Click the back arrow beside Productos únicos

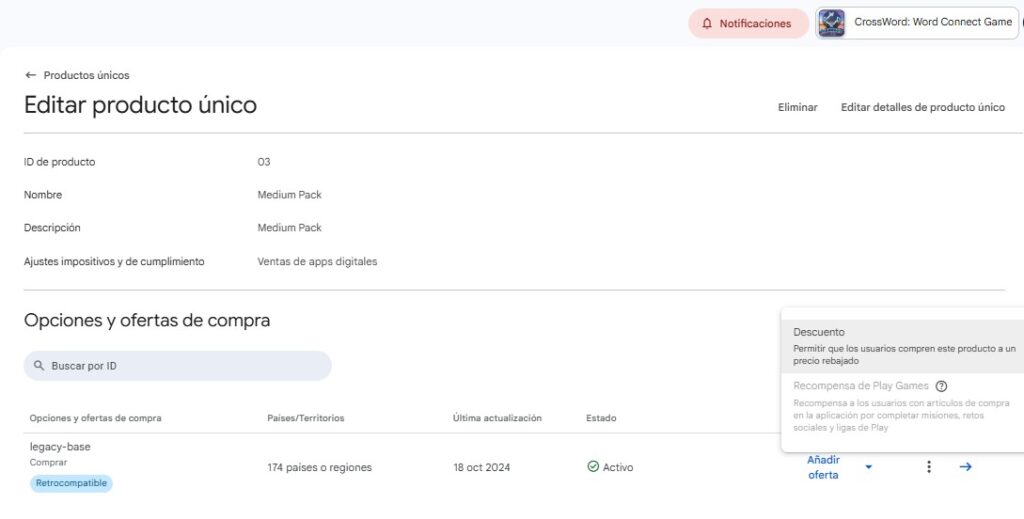click(x=30, y=75)
